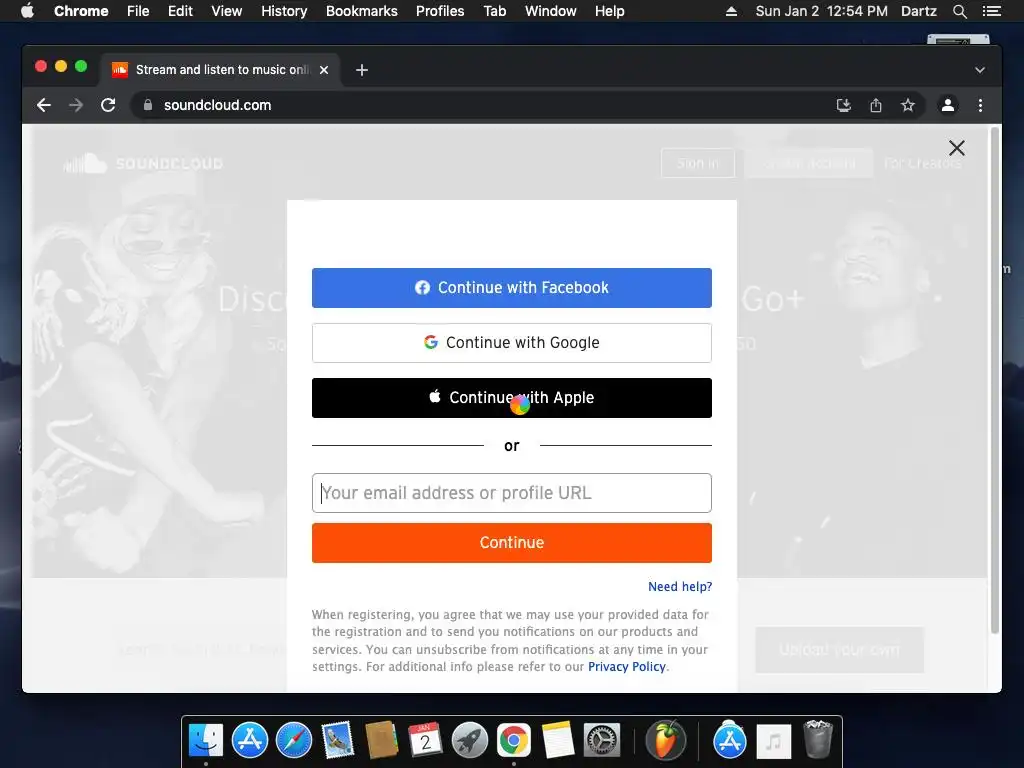This screenshot has width=1024, height=768.
Task: Open the Bookmarks menu
Action: pos(362,11)
